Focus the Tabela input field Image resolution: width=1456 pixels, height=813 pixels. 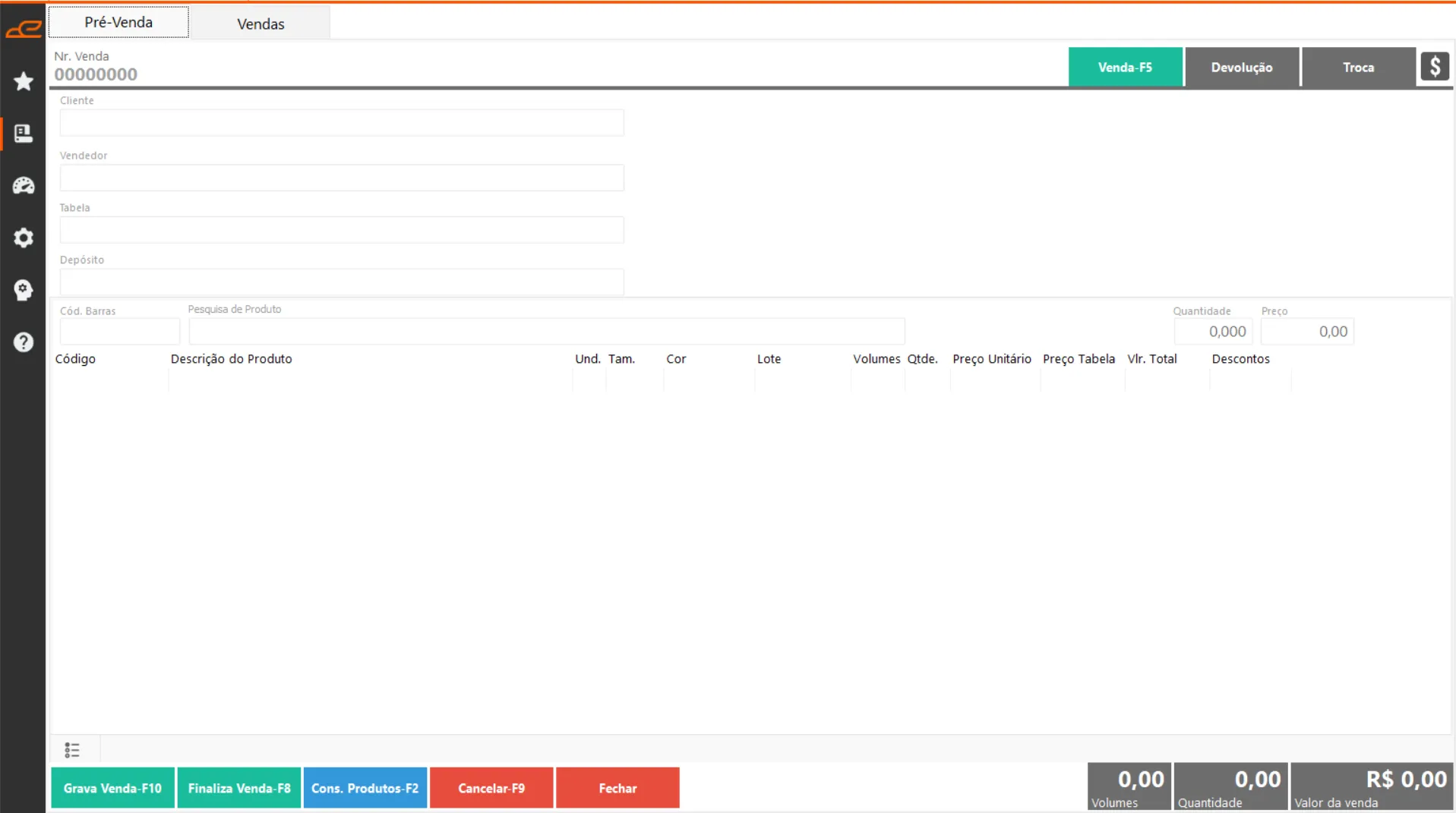[342, 230]
